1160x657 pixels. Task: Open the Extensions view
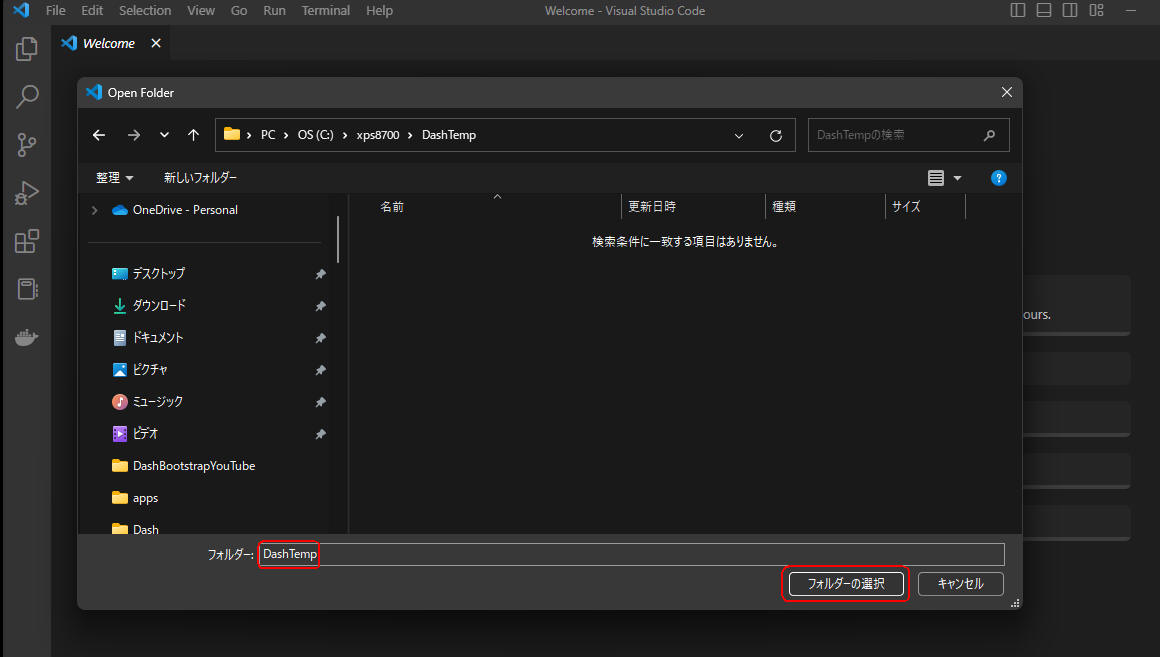tap(27, 241)
